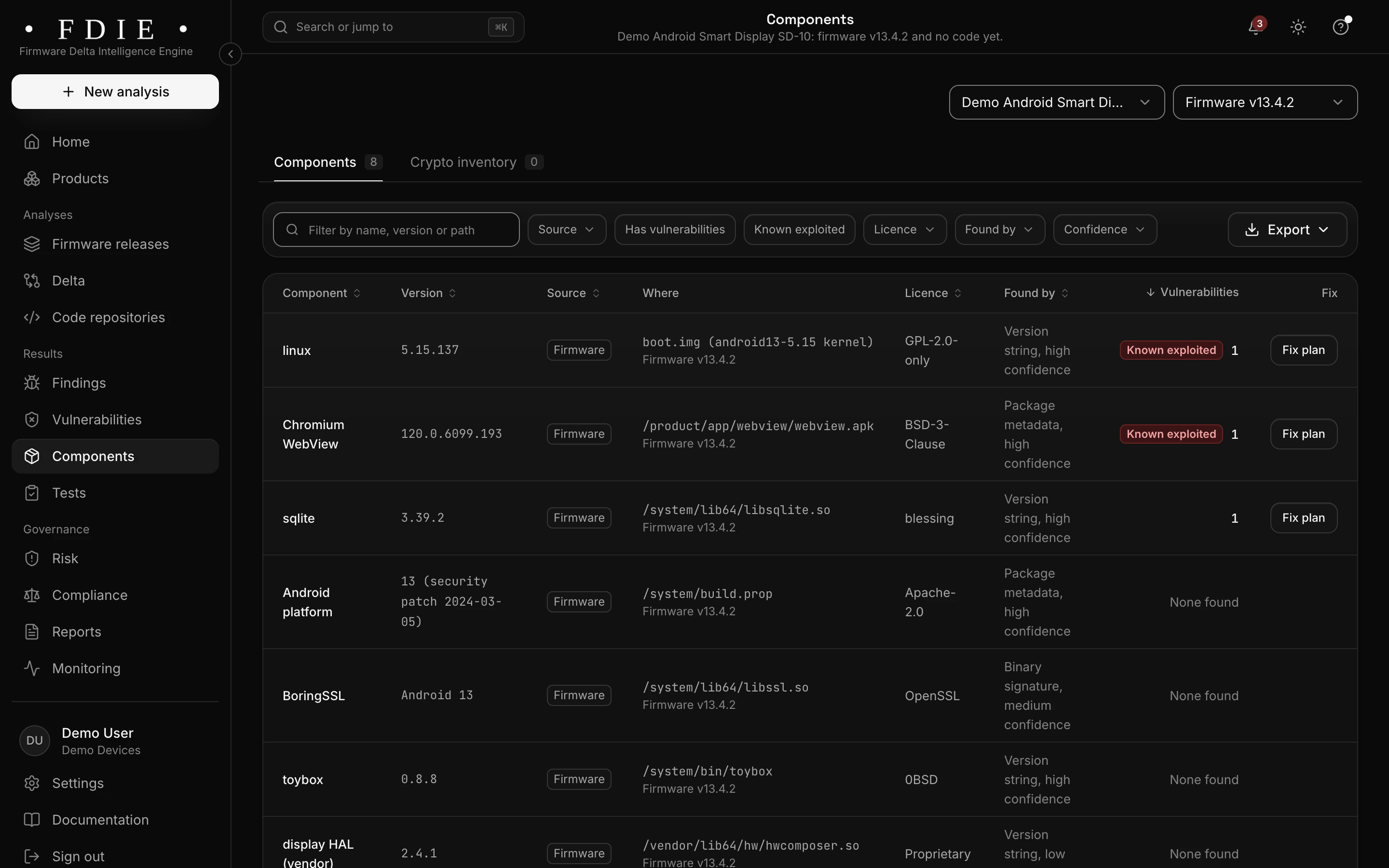This screenshot has height=868, width=1389.
Task: Toggle the light/dark theme sun icon
Action: pyautogui.click(x=1298, y=27)
